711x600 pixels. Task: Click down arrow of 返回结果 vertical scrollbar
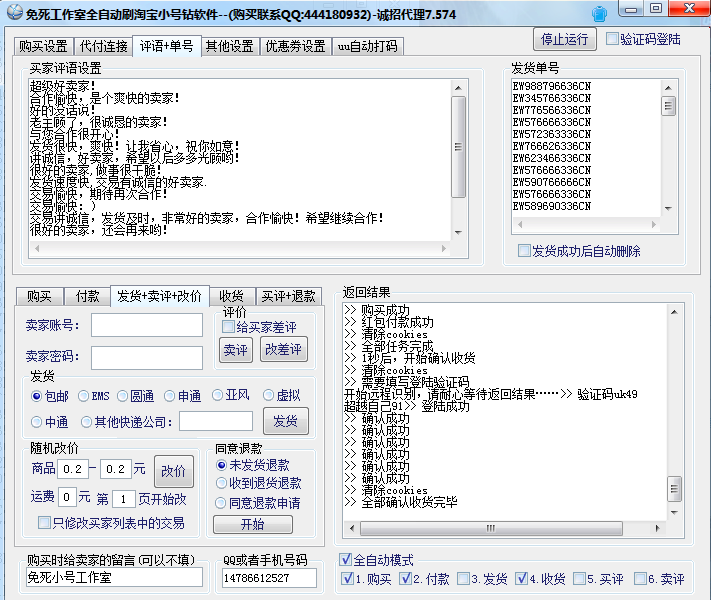pyautogui.click(x=675, y=510)
